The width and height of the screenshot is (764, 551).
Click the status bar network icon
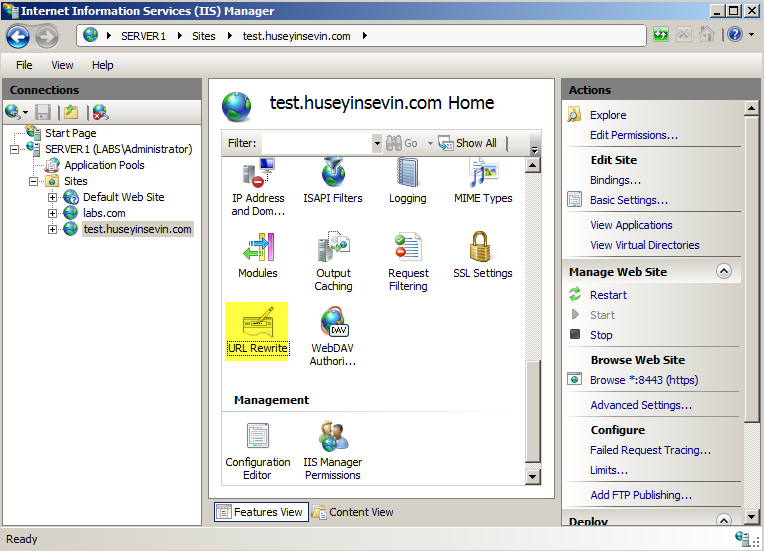pos(742,539)
